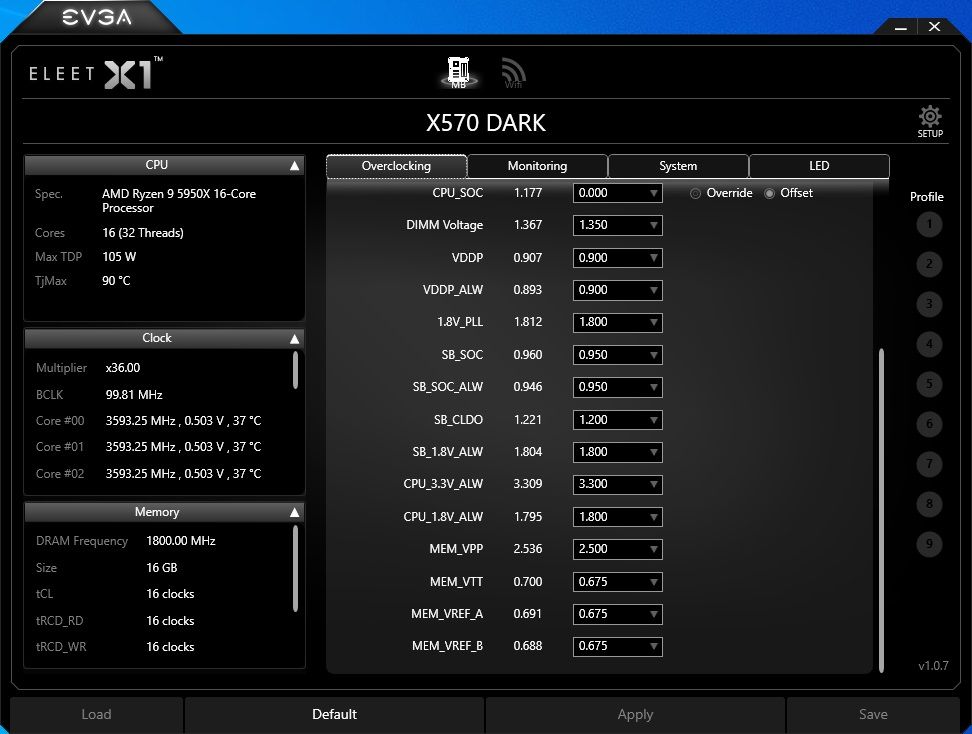
Task: Open MEM_VPP voltage dropdown
Action: [x=617, y=549]
